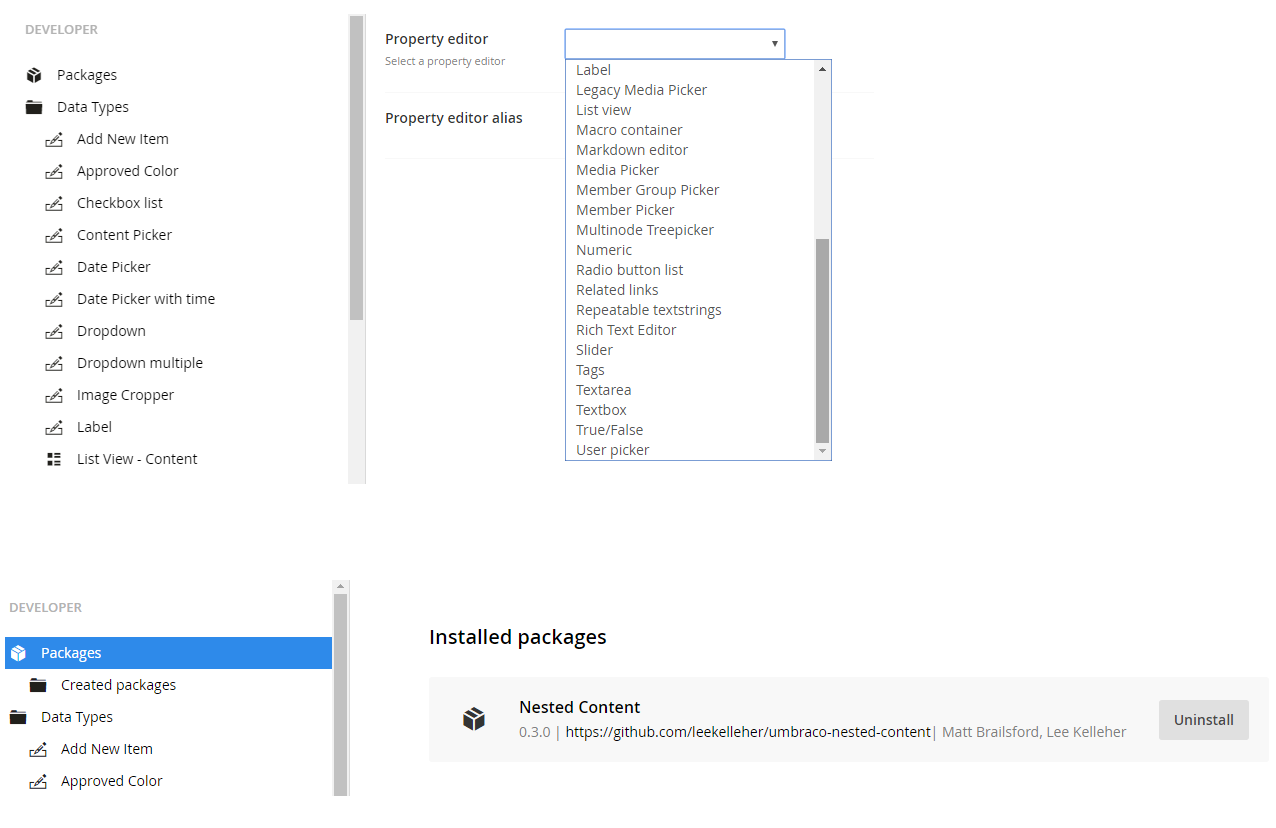Viewport: 1276px width, 828px height.
Task: Select User picker option
Action: [612, 450]
